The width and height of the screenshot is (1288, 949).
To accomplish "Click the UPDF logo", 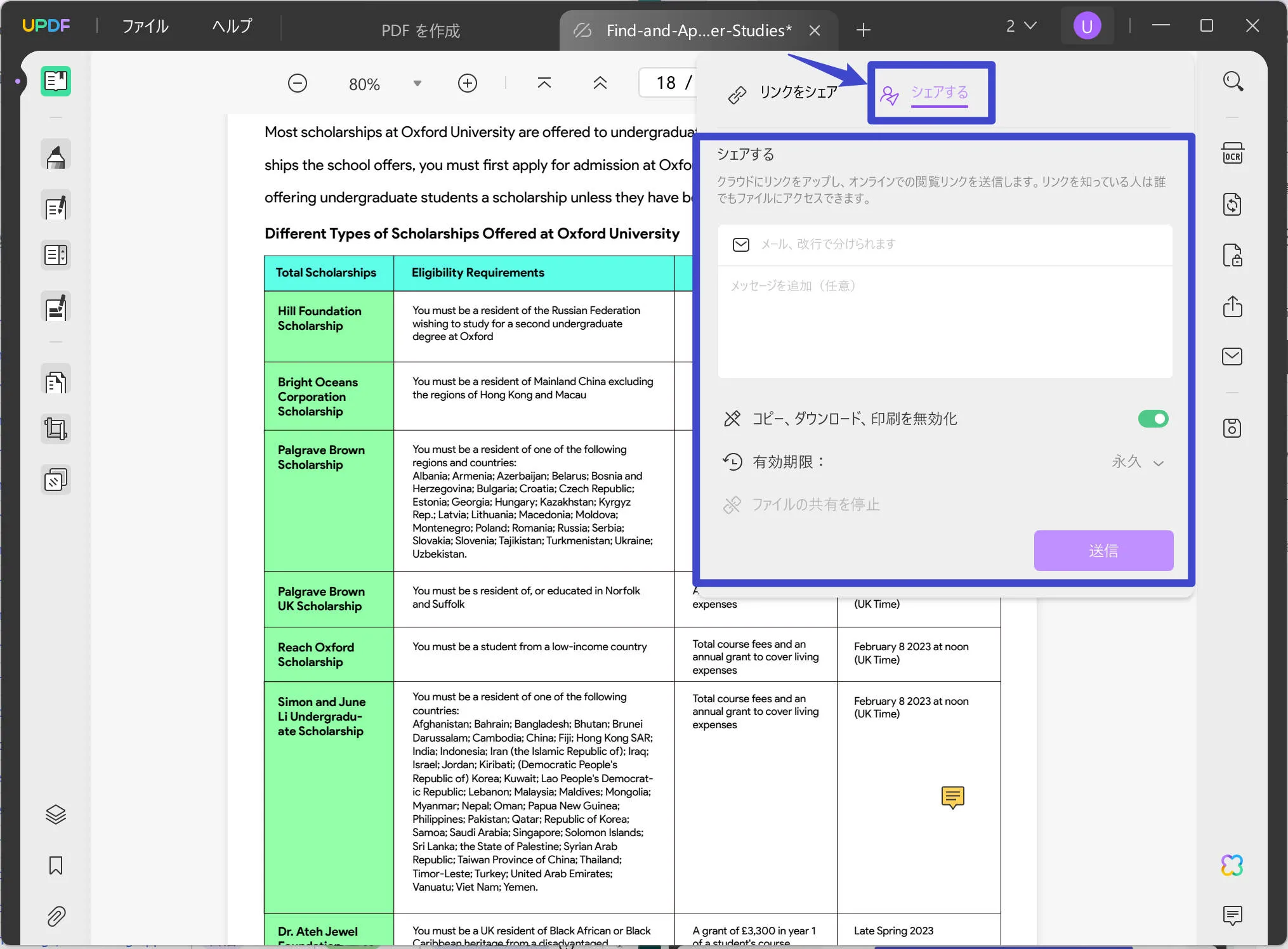I will [x=46, y=26].
